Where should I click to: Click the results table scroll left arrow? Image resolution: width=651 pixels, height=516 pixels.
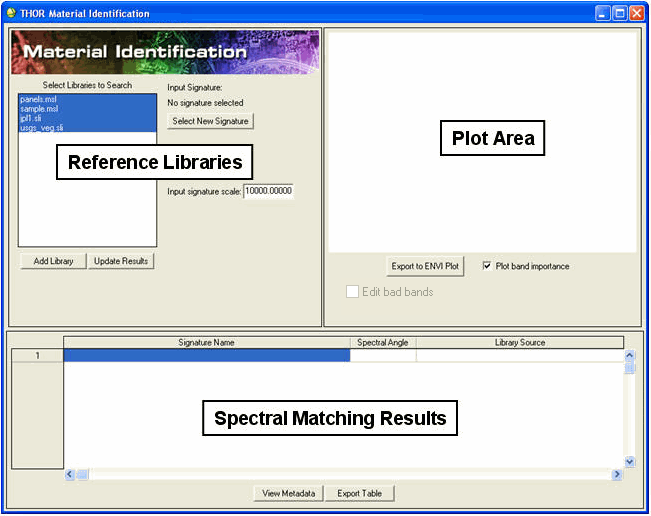(70, 474)
